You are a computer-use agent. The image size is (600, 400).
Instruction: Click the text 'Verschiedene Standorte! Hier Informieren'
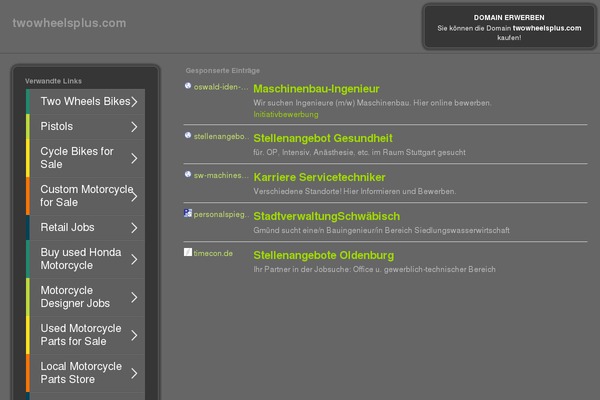click(x=329, y=191)
